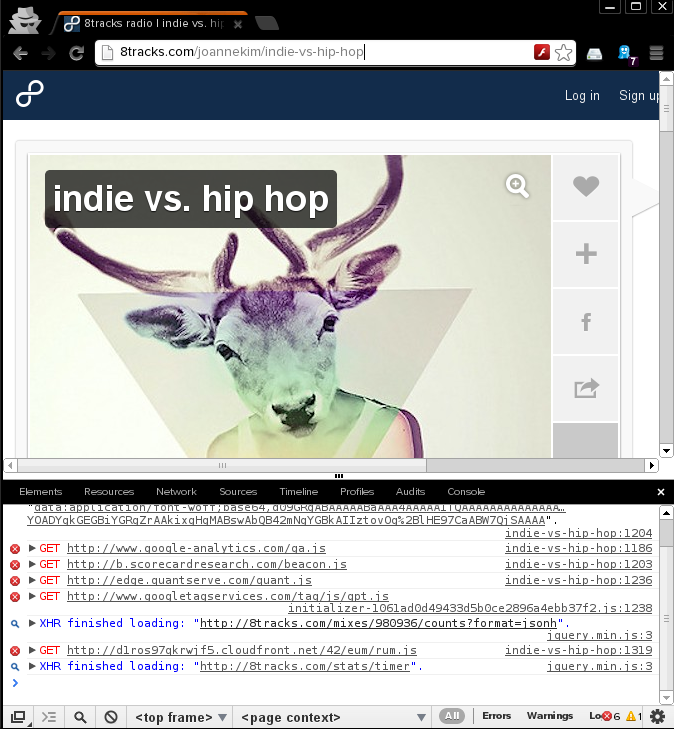
Task: Open the DevTools search magnifier
Action: [80, 717]
